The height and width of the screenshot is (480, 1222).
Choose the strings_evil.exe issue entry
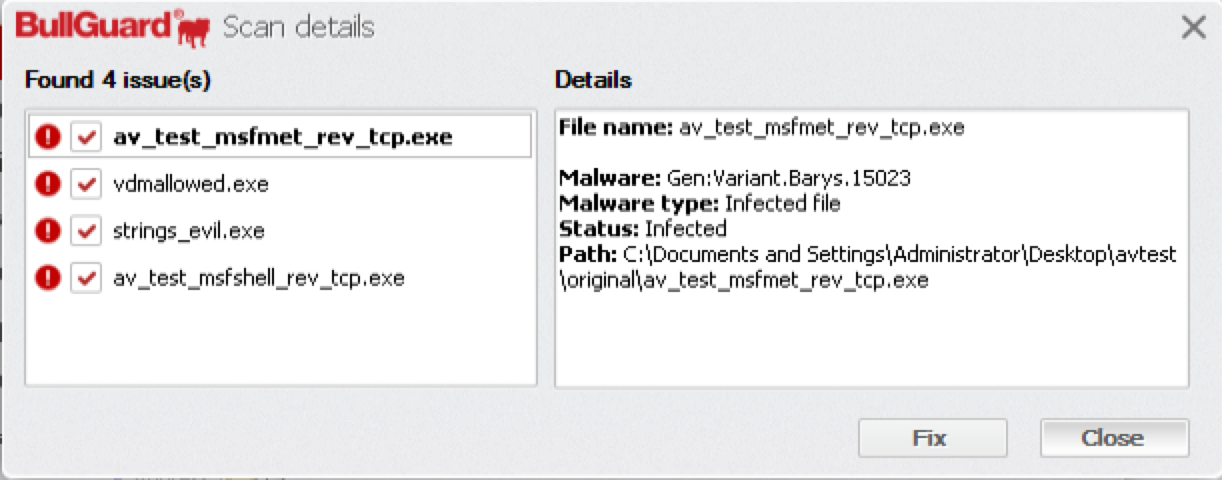pos(188,231)
